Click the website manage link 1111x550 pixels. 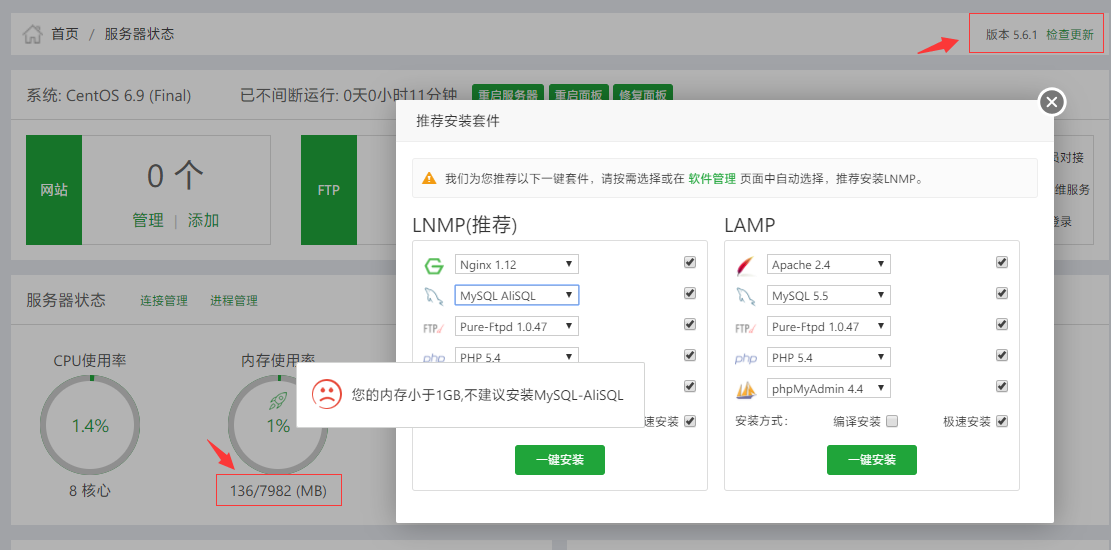(x=148, y=220)
